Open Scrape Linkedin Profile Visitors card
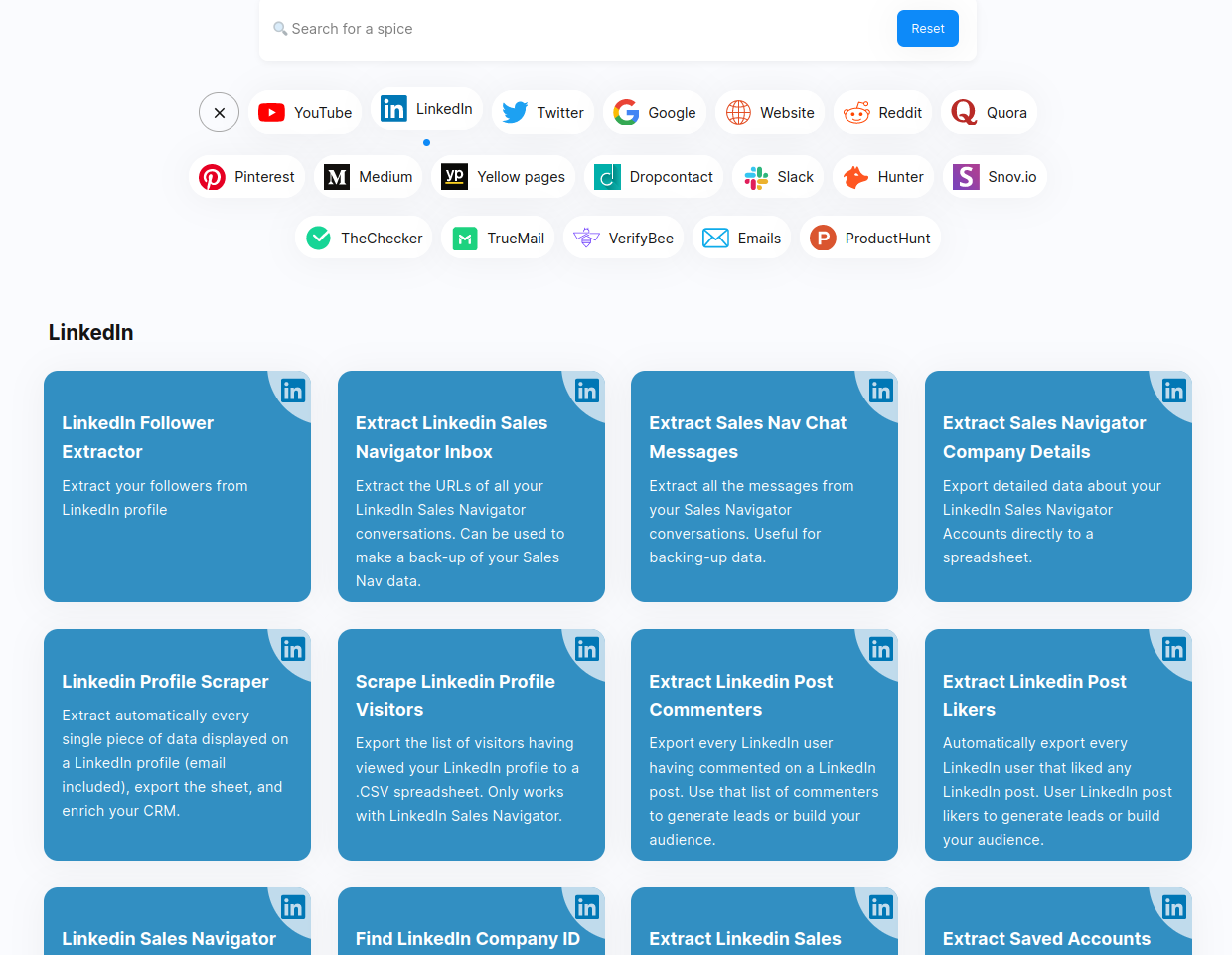Screen dimensions: 1232x955 pos(471,744)
